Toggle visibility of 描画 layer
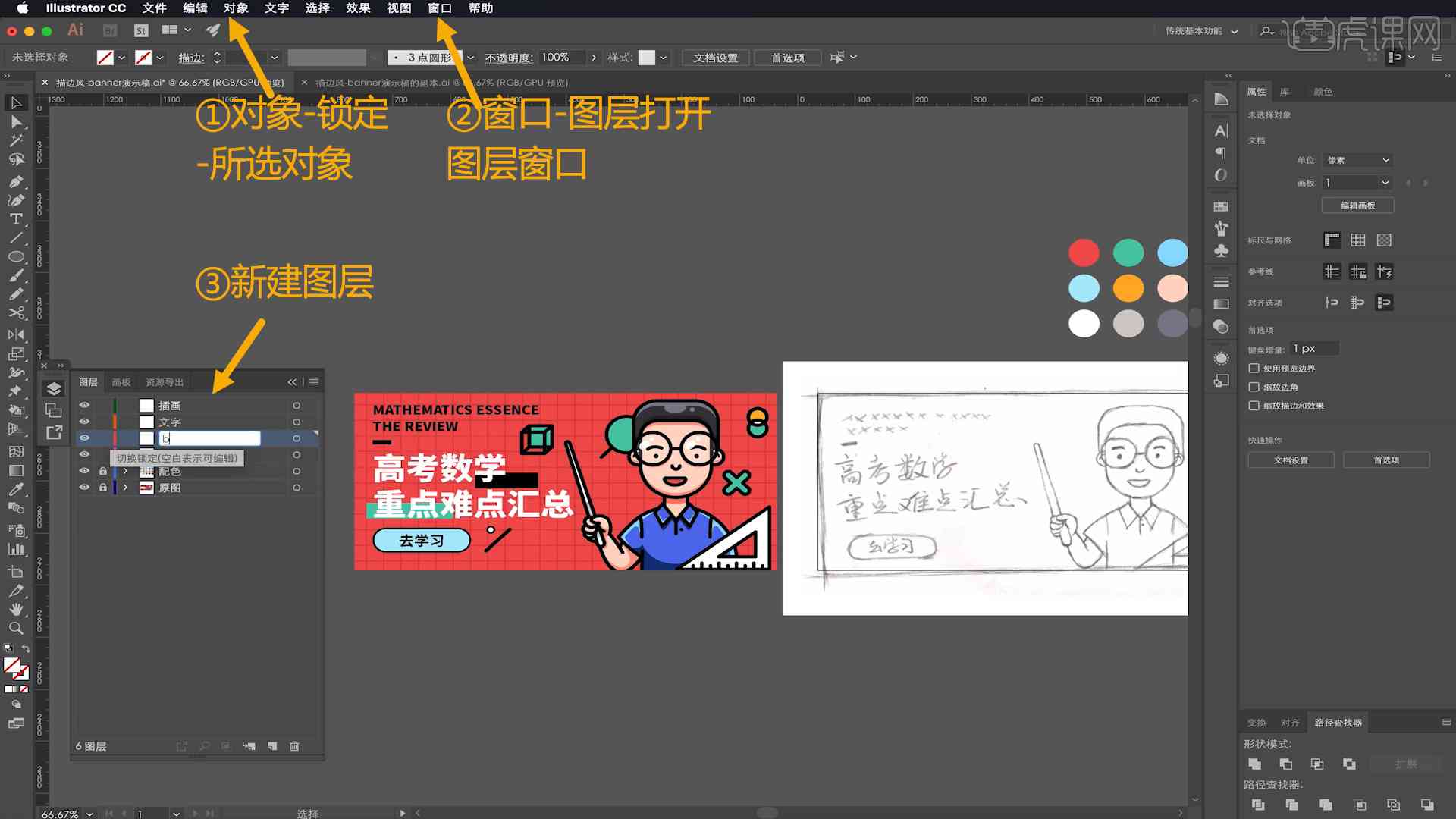Image resolution: width=1456 pixels, height=819 pixels. [x=85, y=405]
